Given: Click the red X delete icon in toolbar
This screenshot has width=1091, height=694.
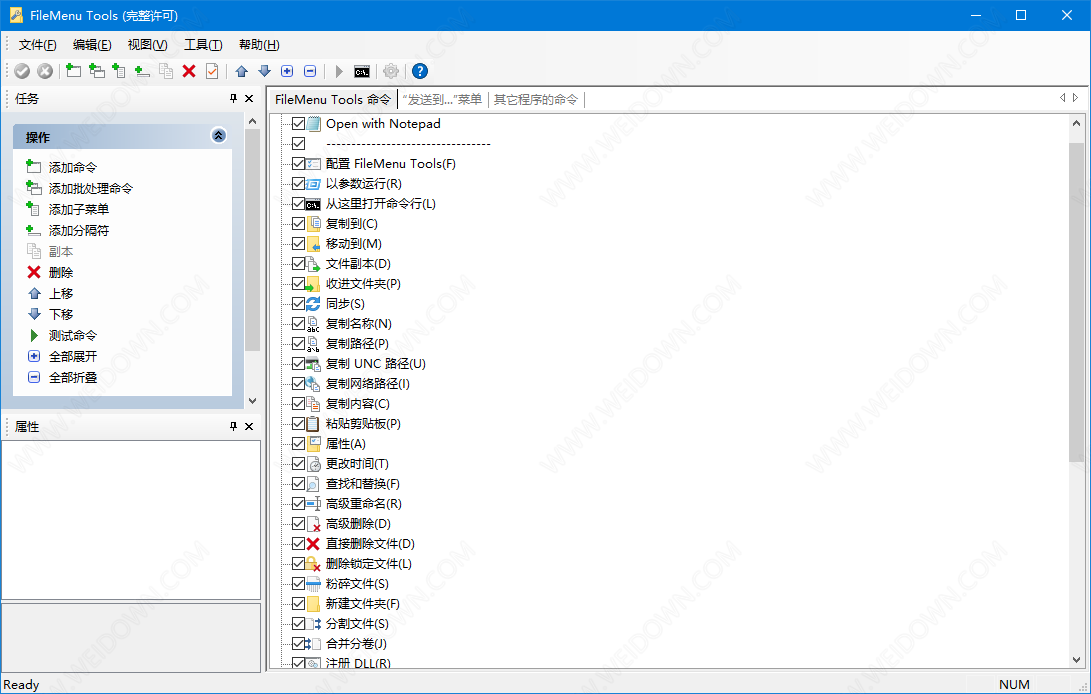Looking at the screenshot, I should pyautogui.click(x=189, y=71).
